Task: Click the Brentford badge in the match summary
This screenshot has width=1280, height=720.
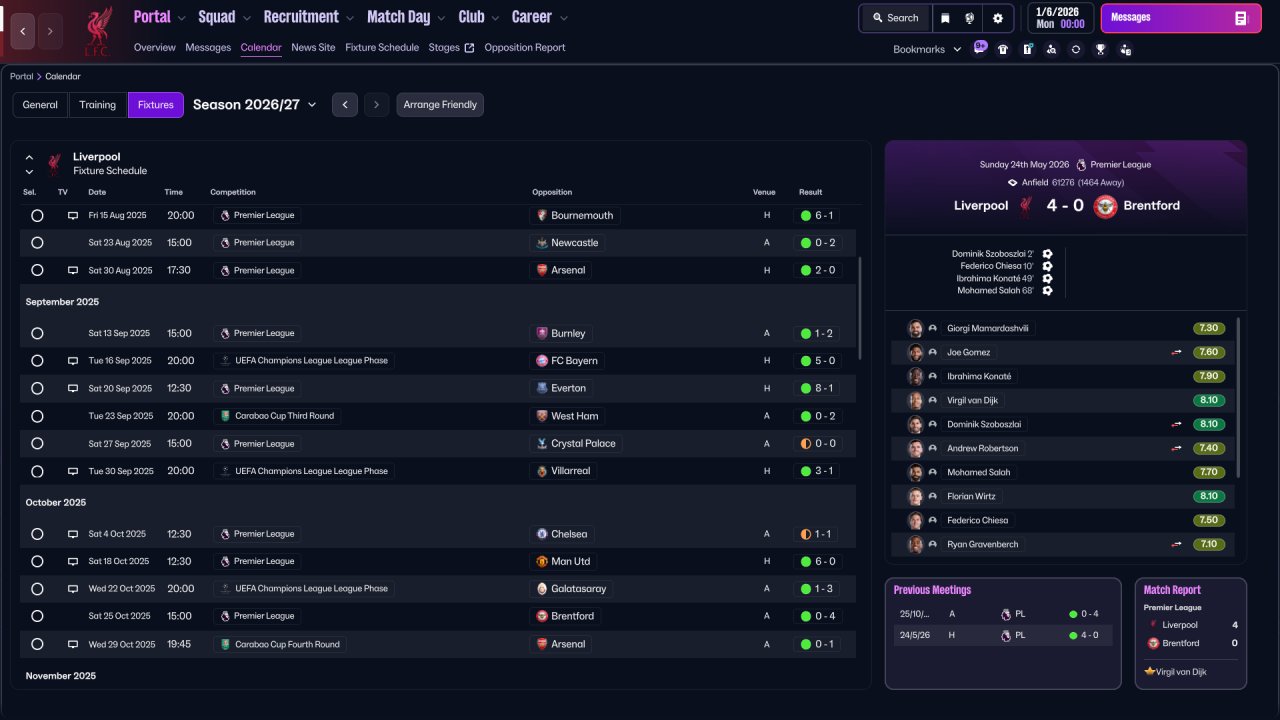Action: point(1105,206)
